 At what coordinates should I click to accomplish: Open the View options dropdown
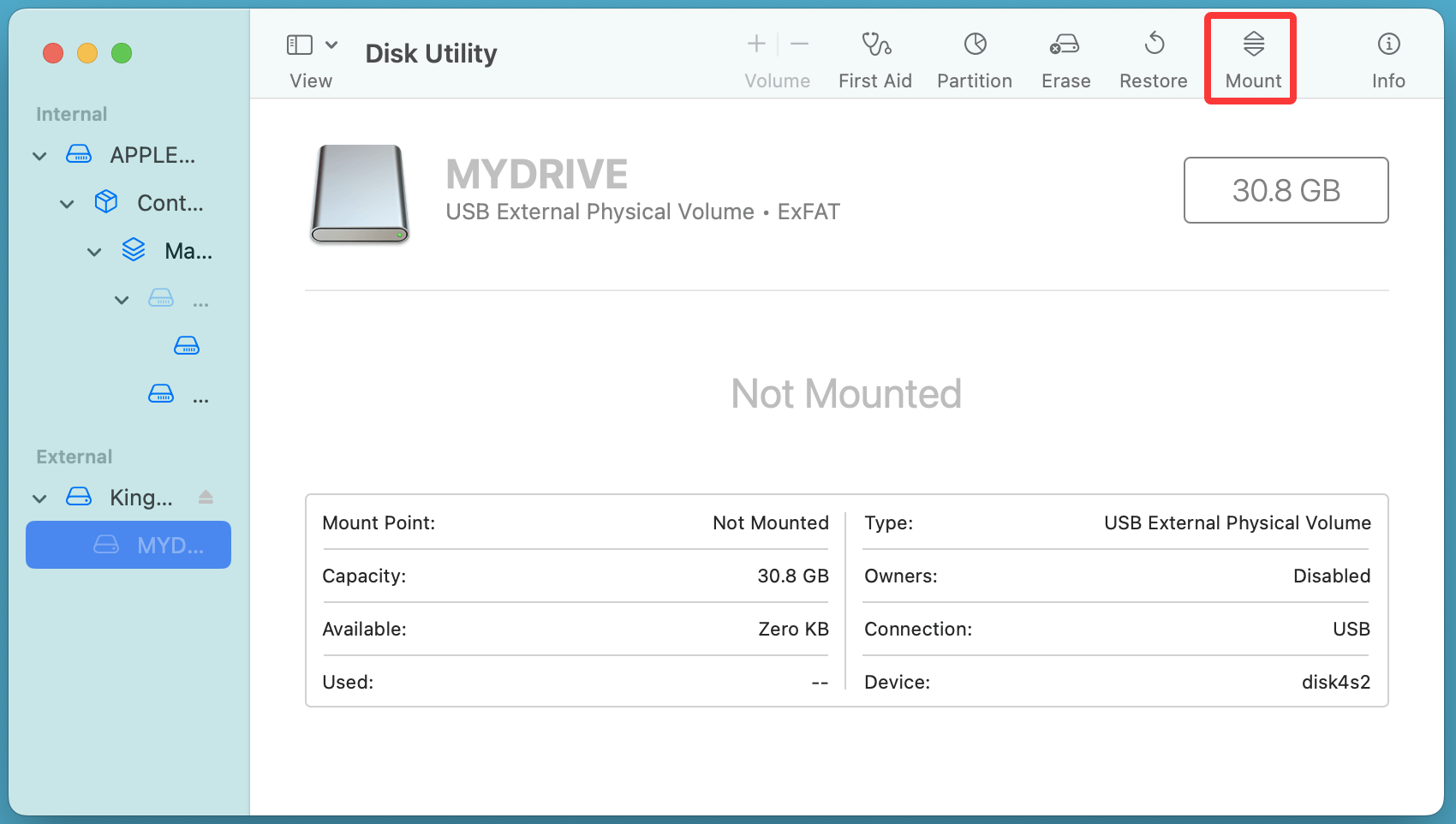(332, 44)
